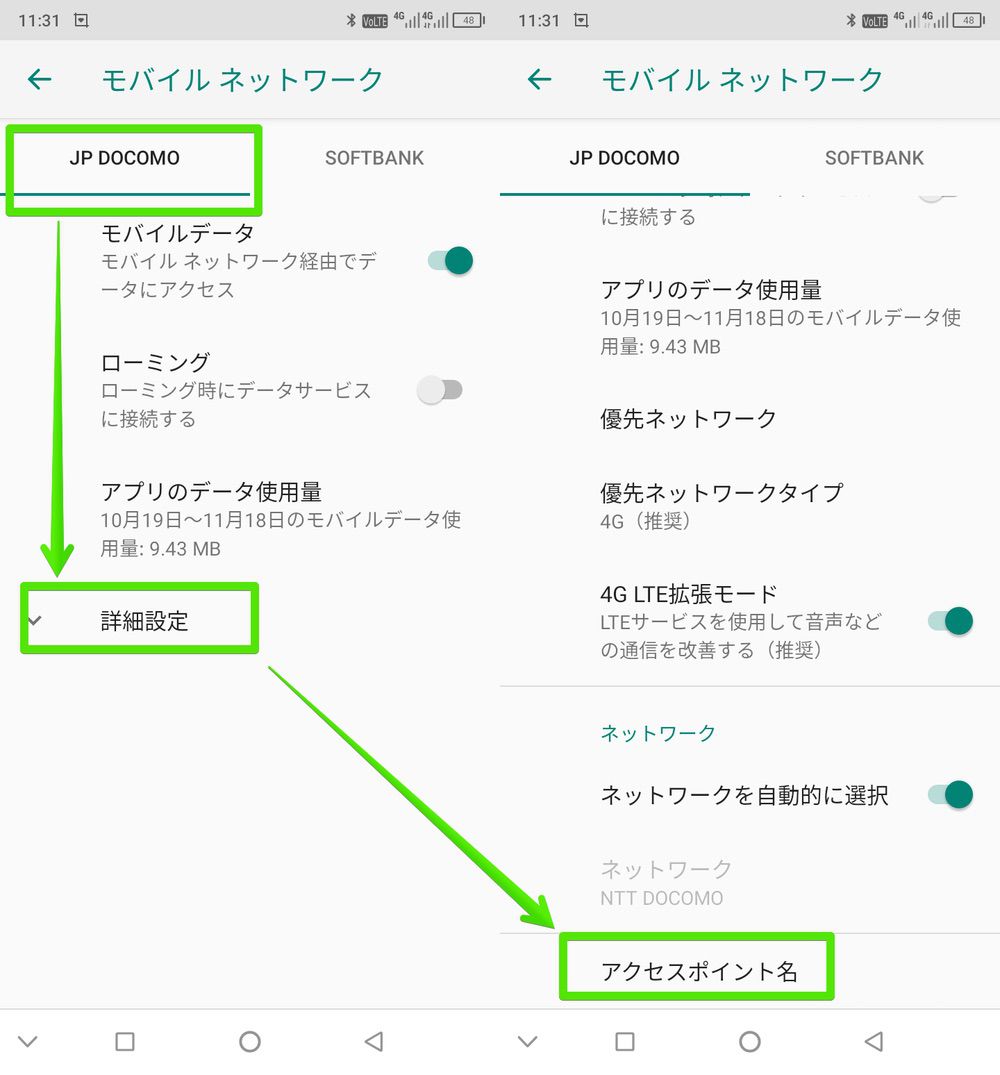Tap the notification icon in the status bar
This screenshot has height=1075, width=1000.
80,18
